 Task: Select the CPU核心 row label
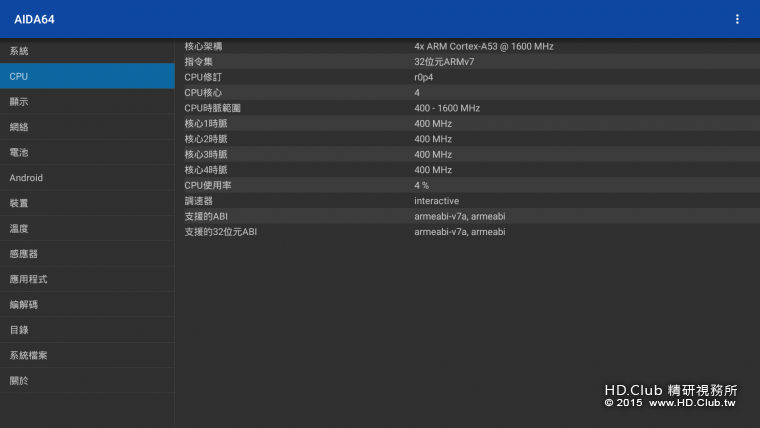click(203, 93)
